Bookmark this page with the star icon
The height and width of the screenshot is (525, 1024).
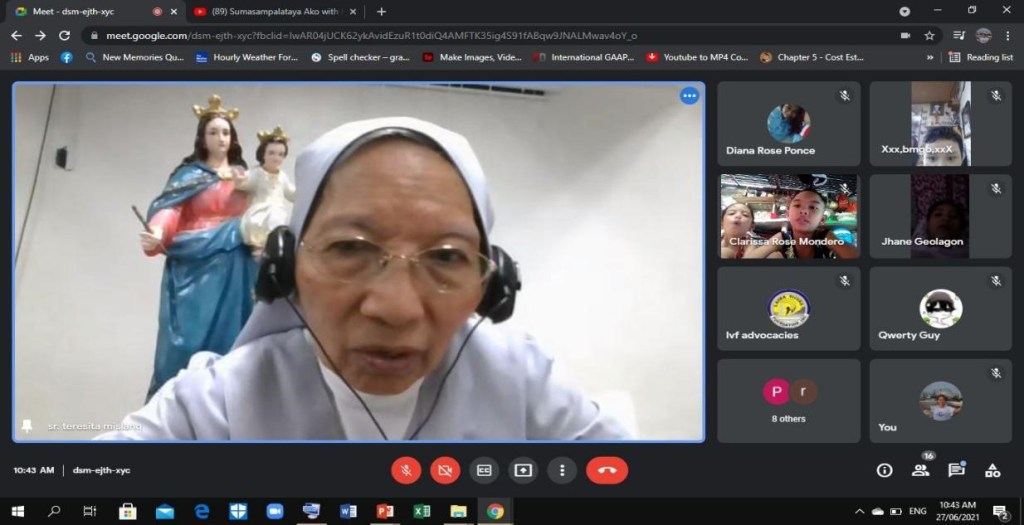click(x=929, y=35)
